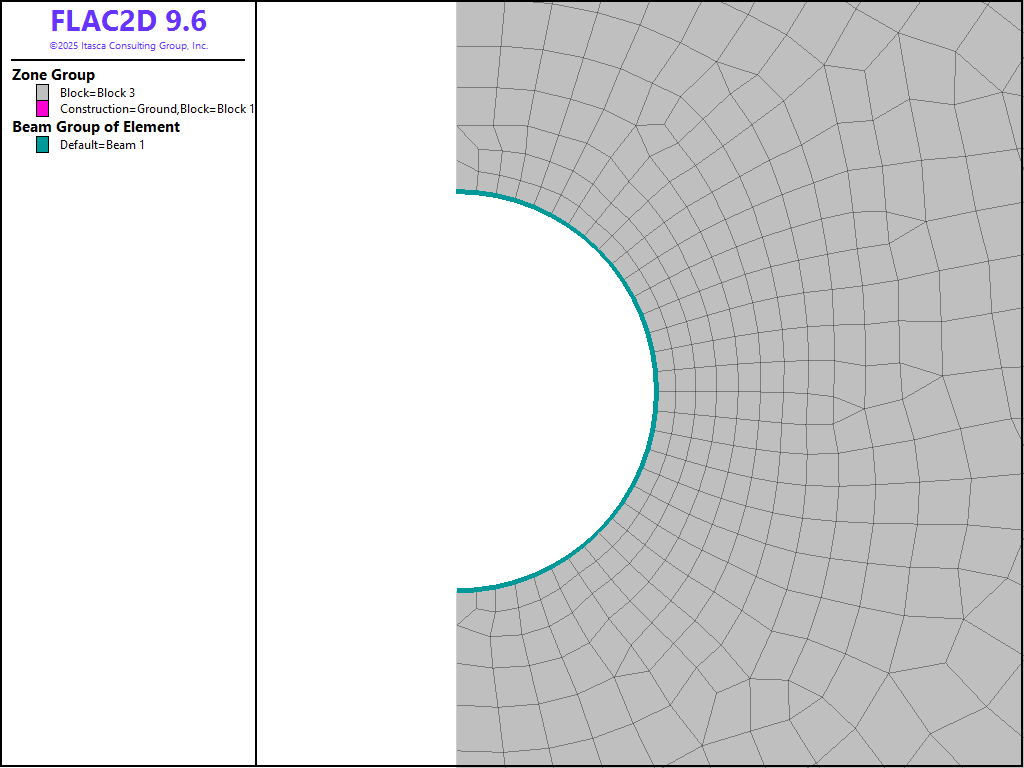Viewport: 1024px width, 768px height.
Task: Select the Beam Group of Element heading
Action: point(96,127)
